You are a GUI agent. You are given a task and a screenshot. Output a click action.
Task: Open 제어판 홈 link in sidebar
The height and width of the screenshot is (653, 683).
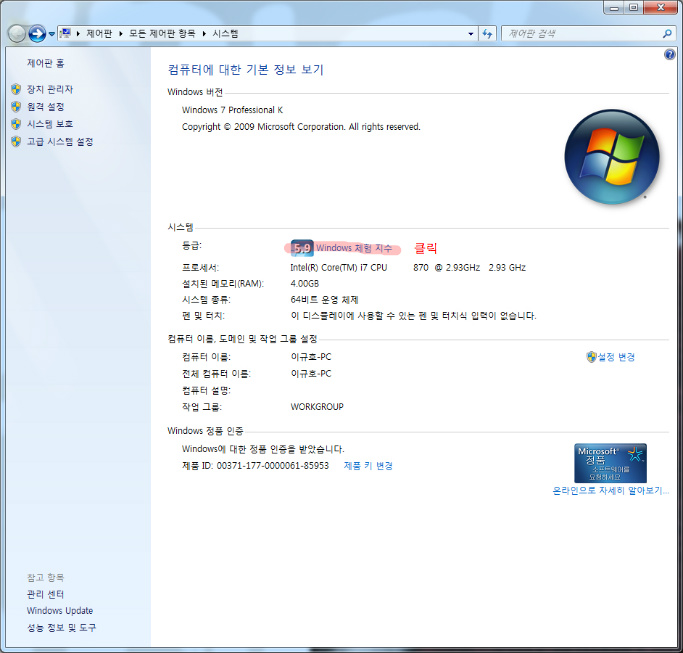[45, 64]
